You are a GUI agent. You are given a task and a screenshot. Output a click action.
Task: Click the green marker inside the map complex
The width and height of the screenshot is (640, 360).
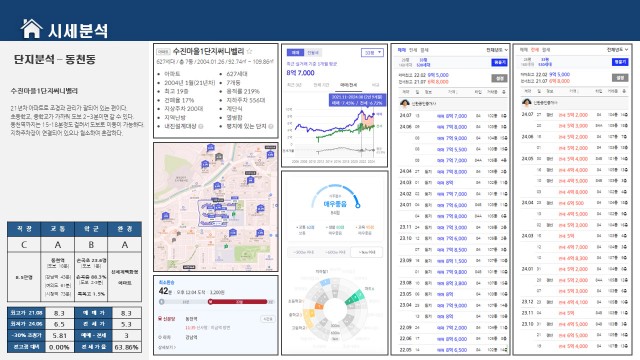[x=234, y=214]
